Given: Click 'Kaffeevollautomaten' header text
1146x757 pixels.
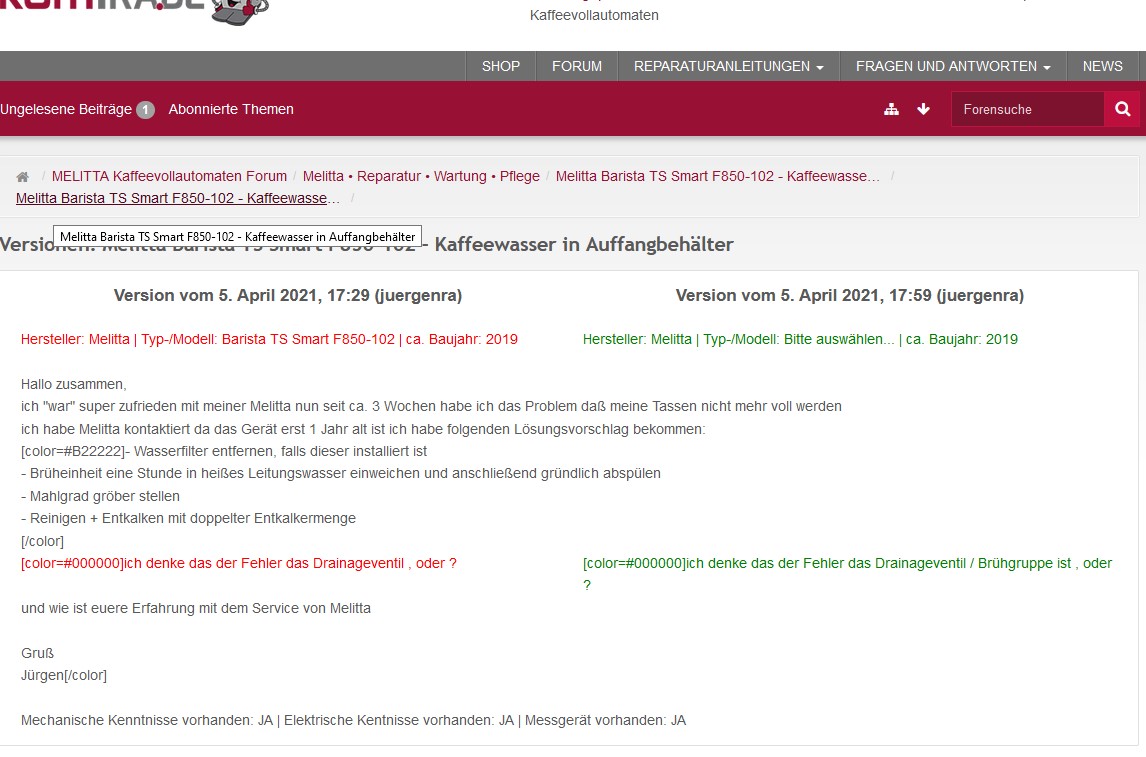Looking at the screenshot, I should (x=594, y=15).
